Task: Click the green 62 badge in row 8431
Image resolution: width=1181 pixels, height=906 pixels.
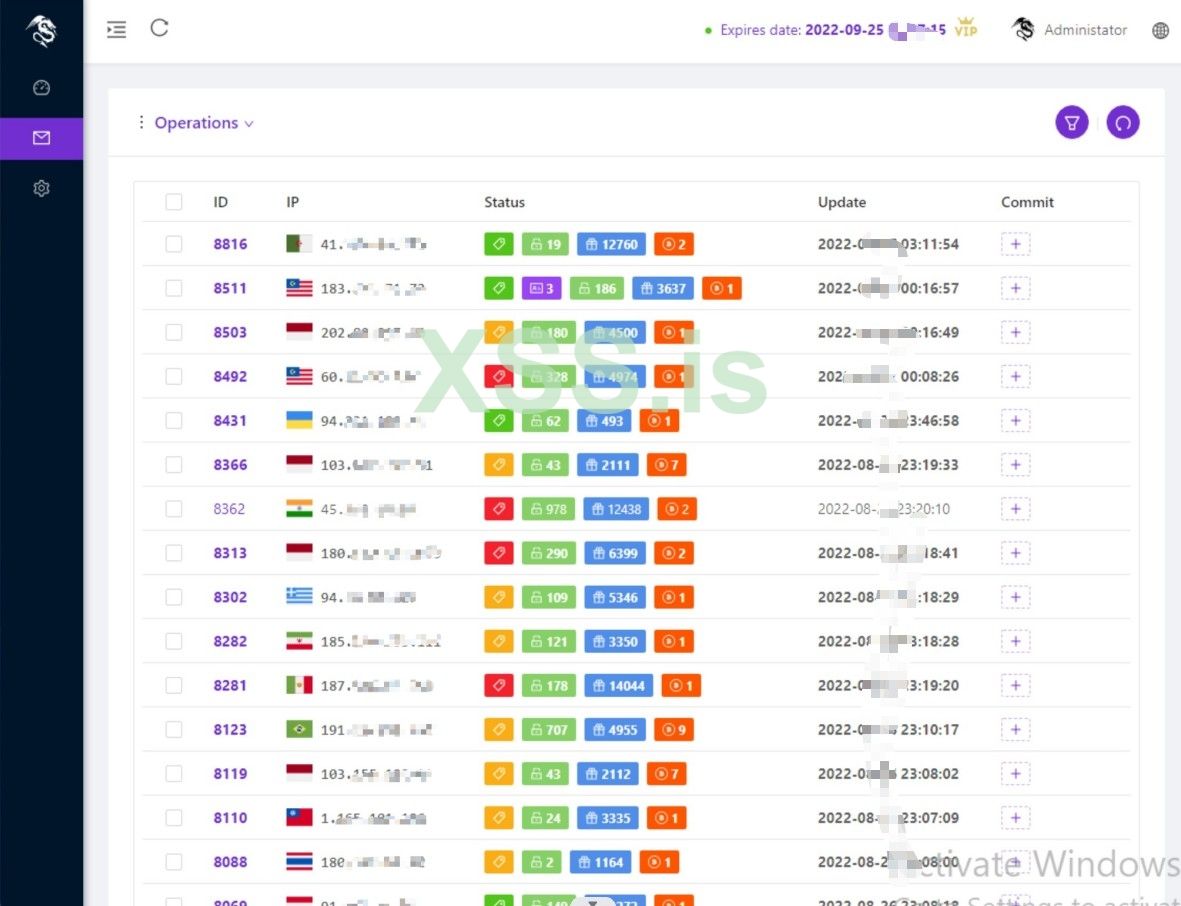Action: [545, 421]
